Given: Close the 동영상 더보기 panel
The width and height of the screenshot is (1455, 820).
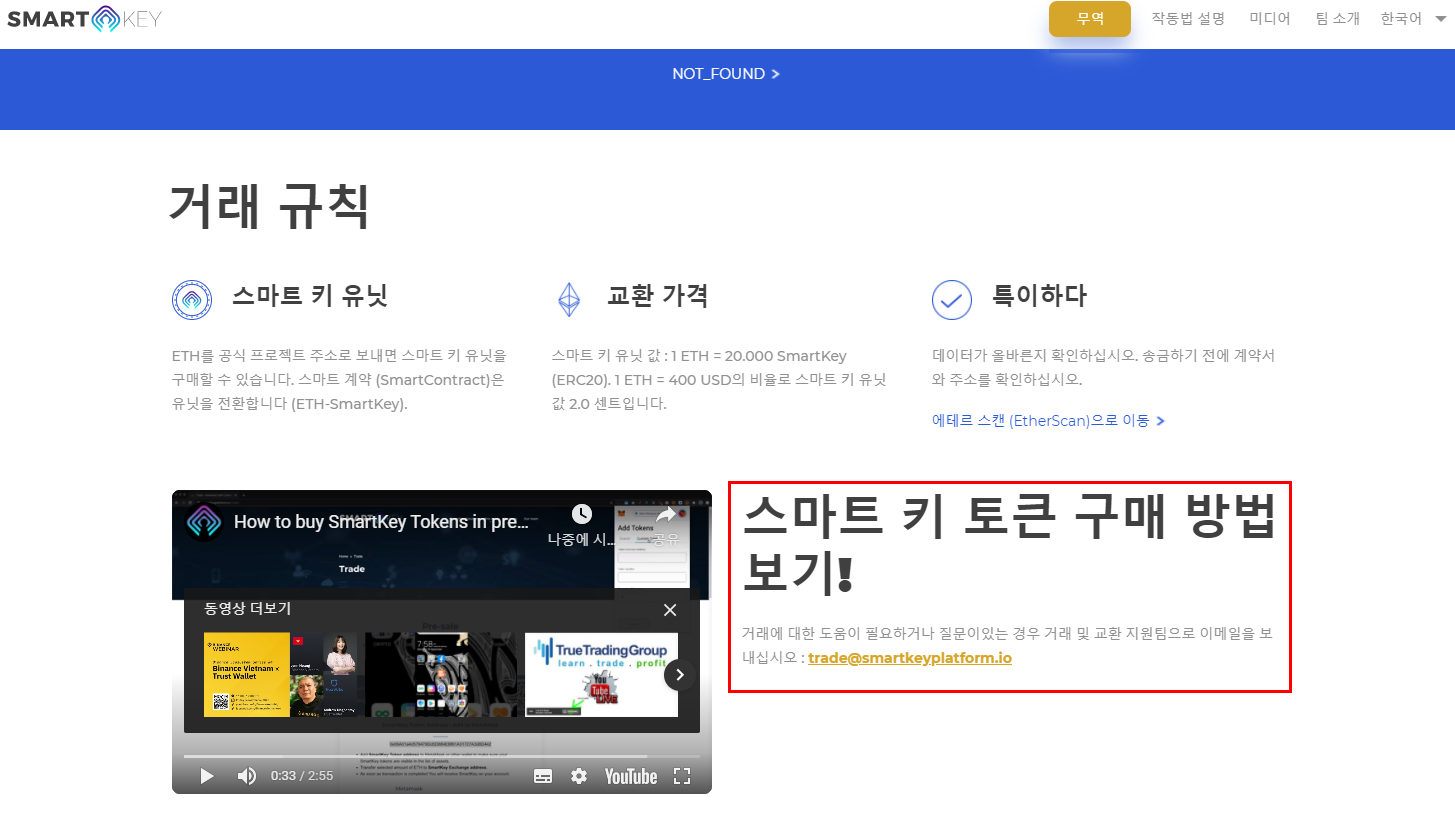Looking at the screenshot, I should coord(670,610).
